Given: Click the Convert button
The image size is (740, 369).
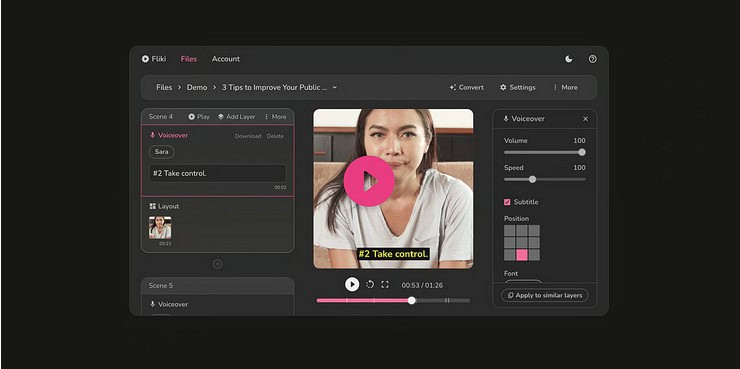Looking at the screenshot, I should click(x=467, y=87).
